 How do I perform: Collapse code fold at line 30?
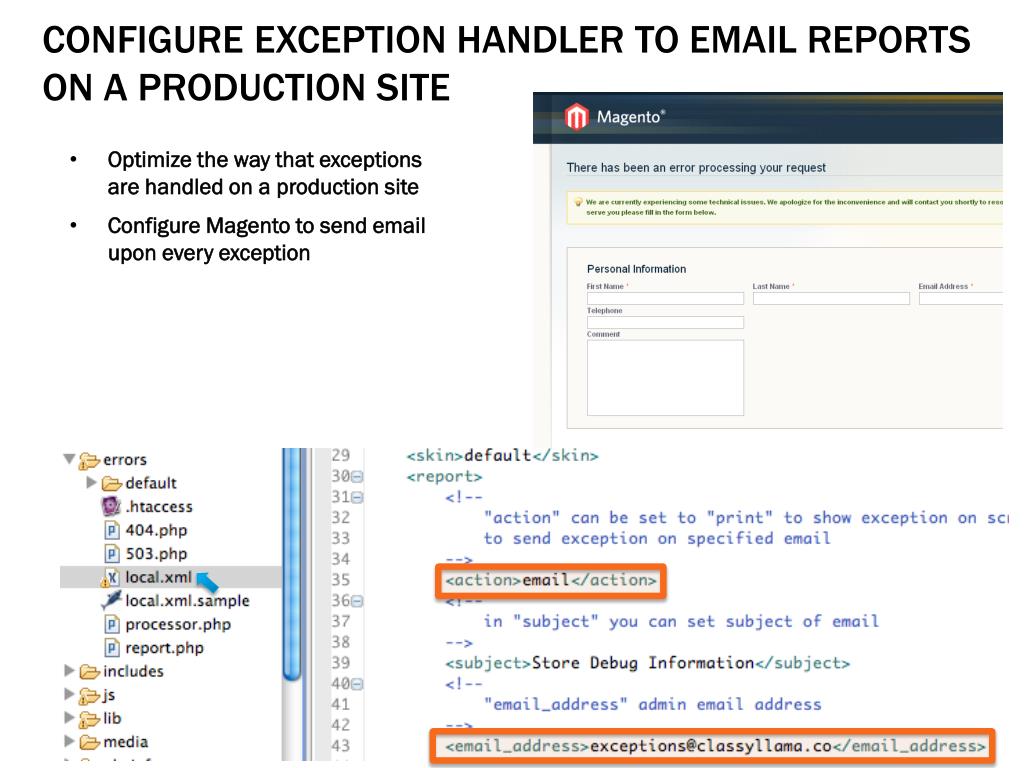357,477
